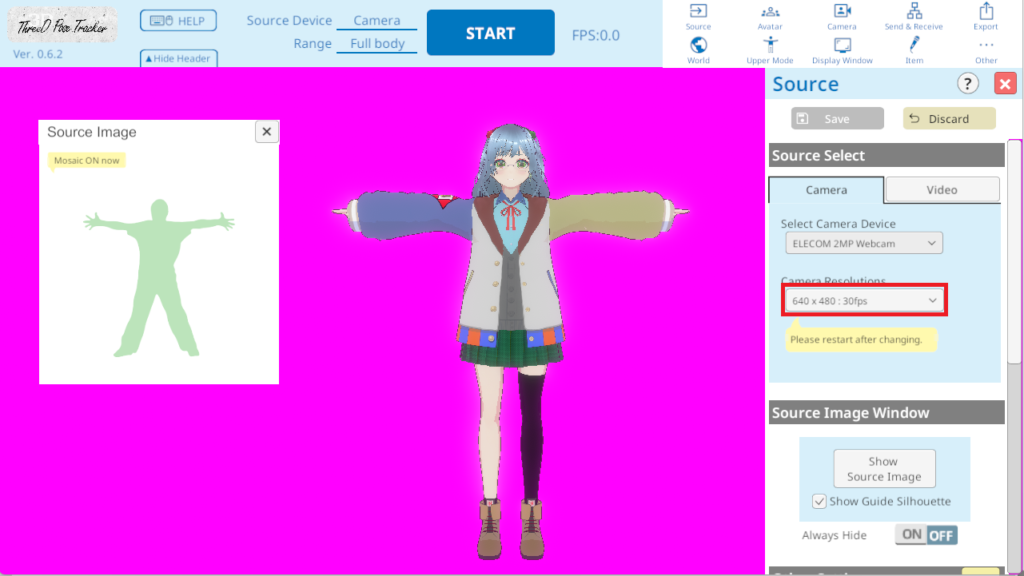
Task: Click Hide Header button
Action: coord(178,58)
